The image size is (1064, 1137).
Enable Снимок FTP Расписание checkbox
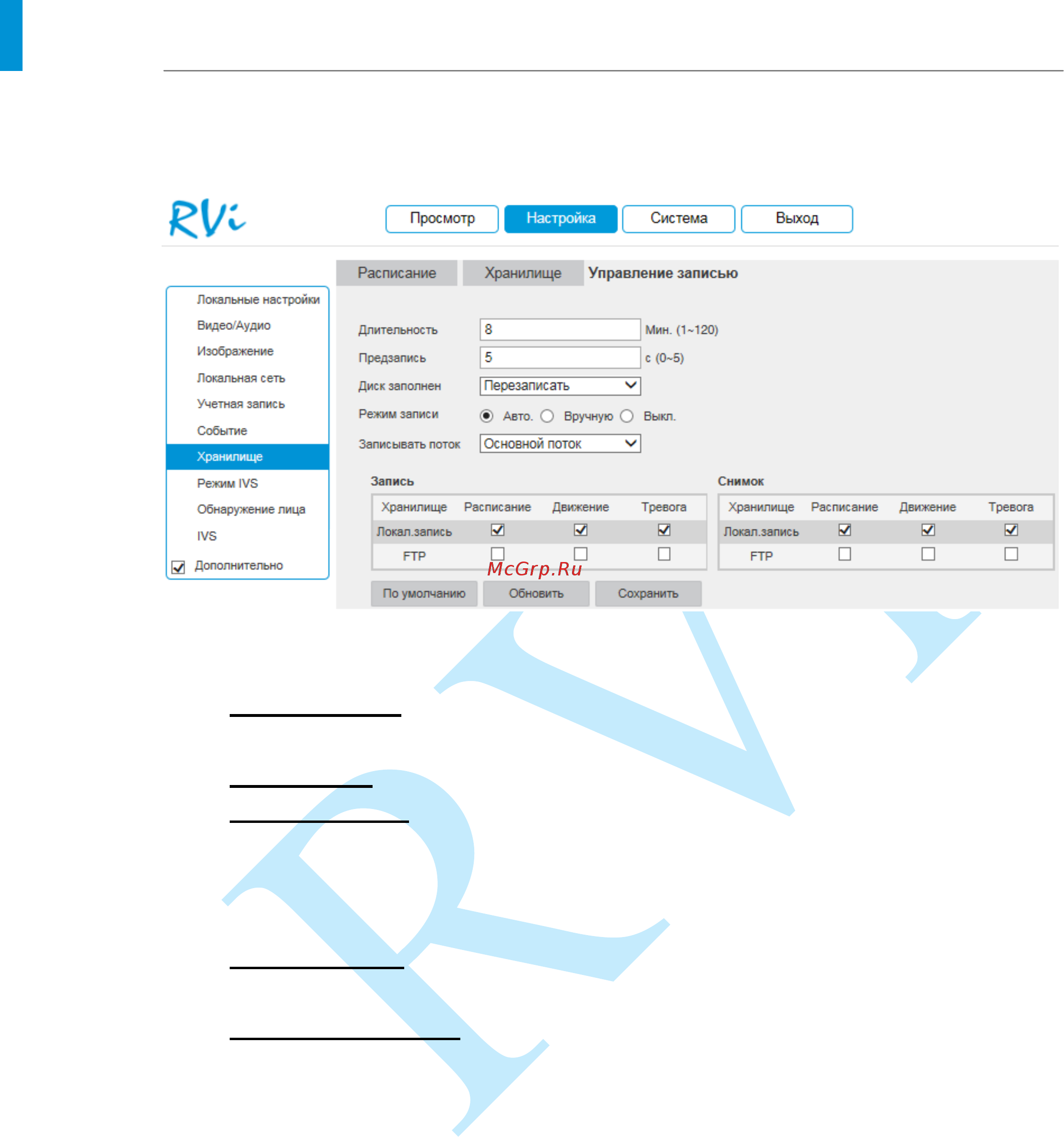click(x=844, y=553)
